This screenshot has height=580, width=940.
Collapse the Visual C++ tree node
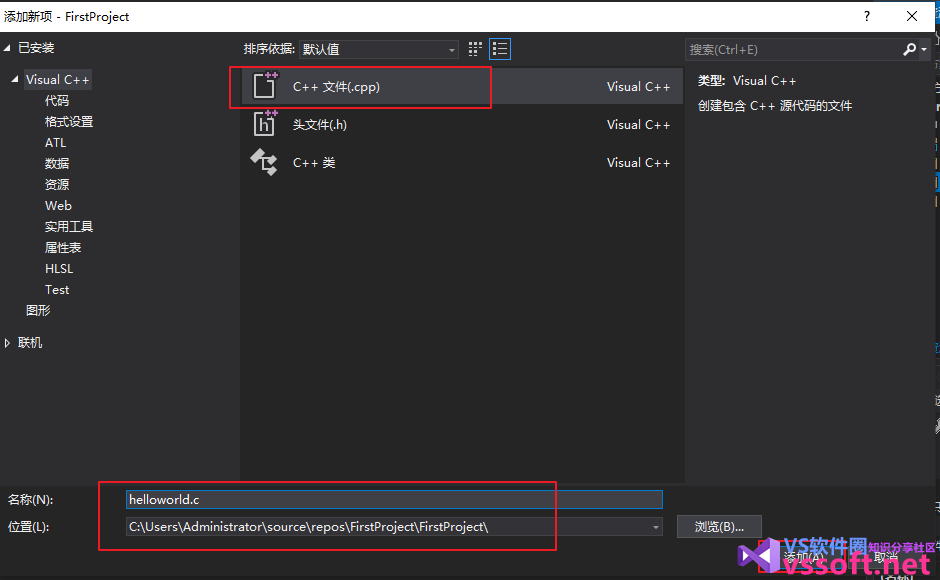point(15,79)
